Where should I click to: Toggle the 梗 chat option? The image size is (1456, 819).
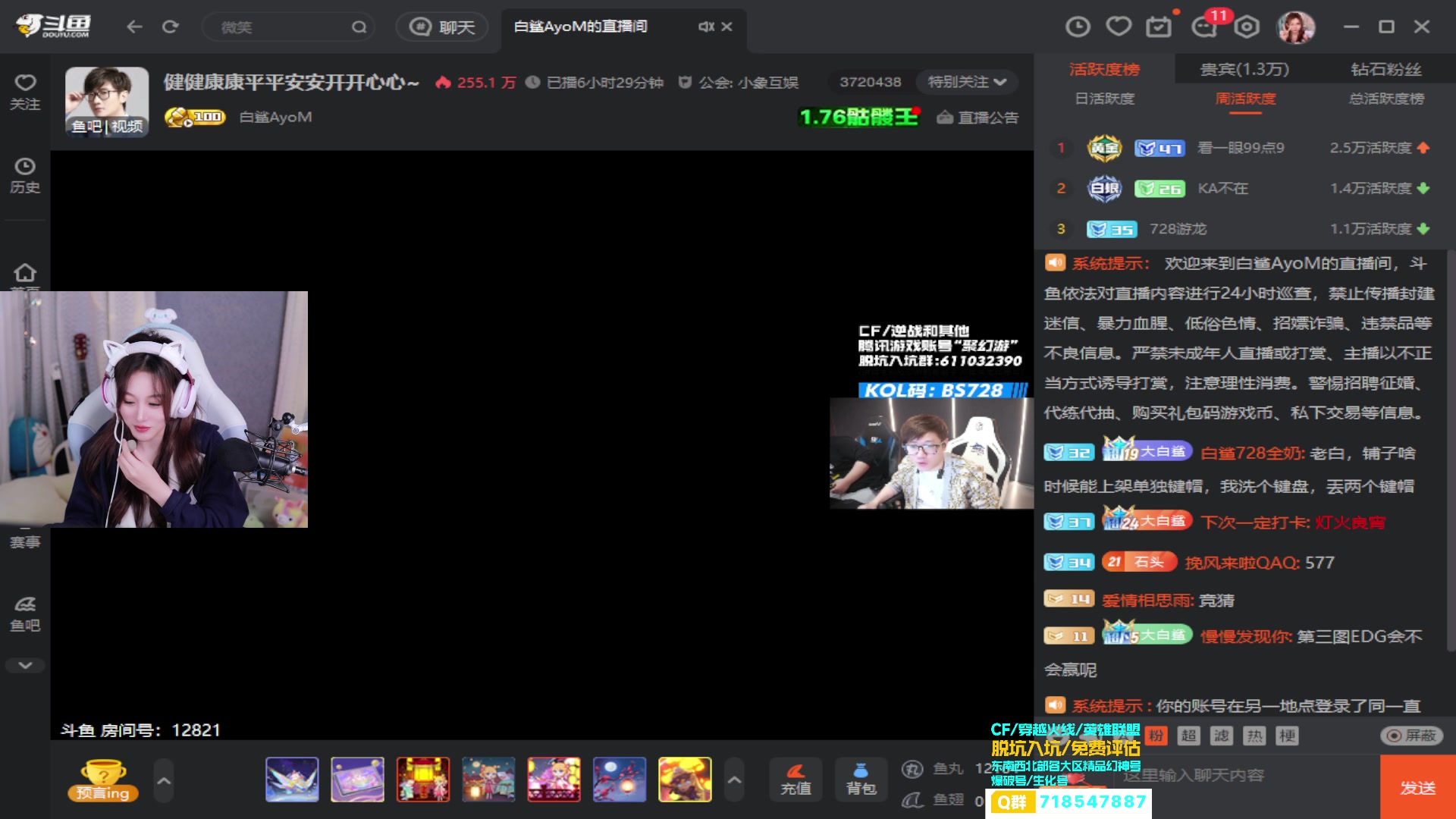click(x=1287, y=736)
